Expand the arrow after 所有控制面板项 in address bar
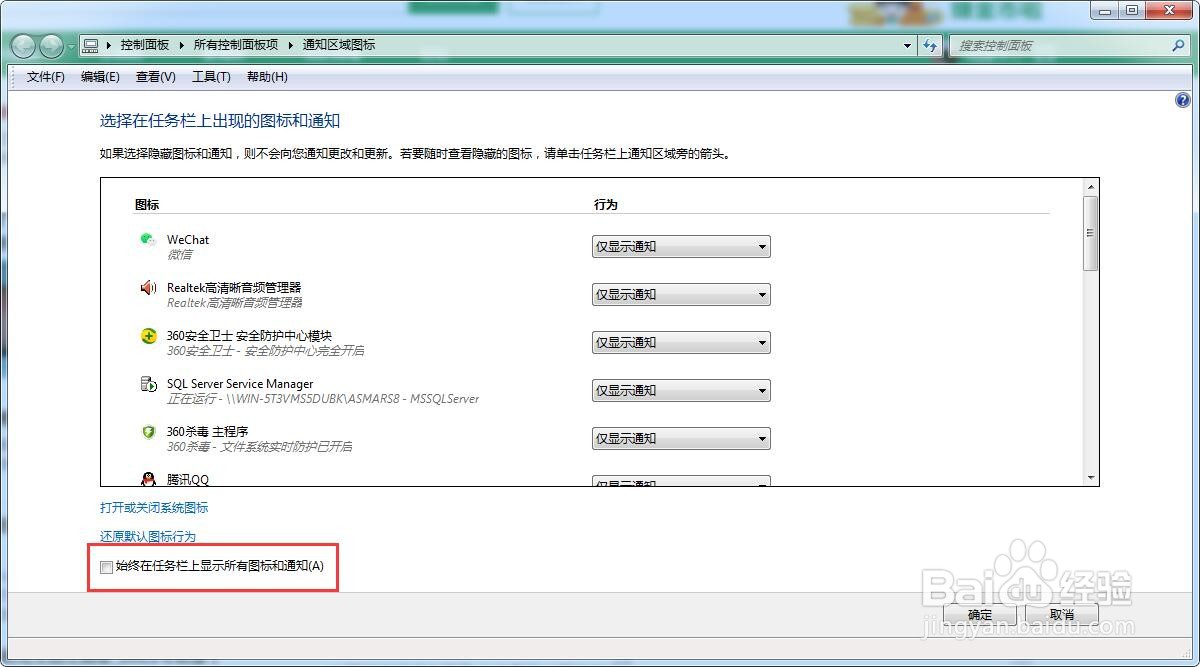Screen dimensions: 1200x667 click(291, 45)
